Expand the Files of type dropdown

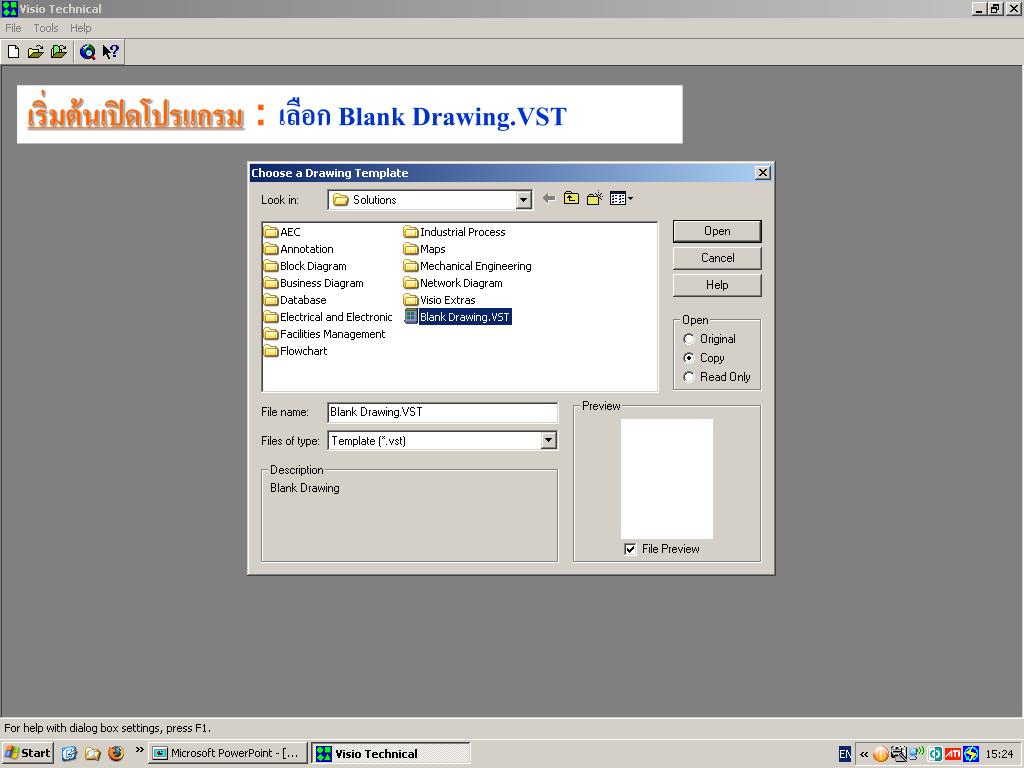pyautogui.click(x=549, y=441)
